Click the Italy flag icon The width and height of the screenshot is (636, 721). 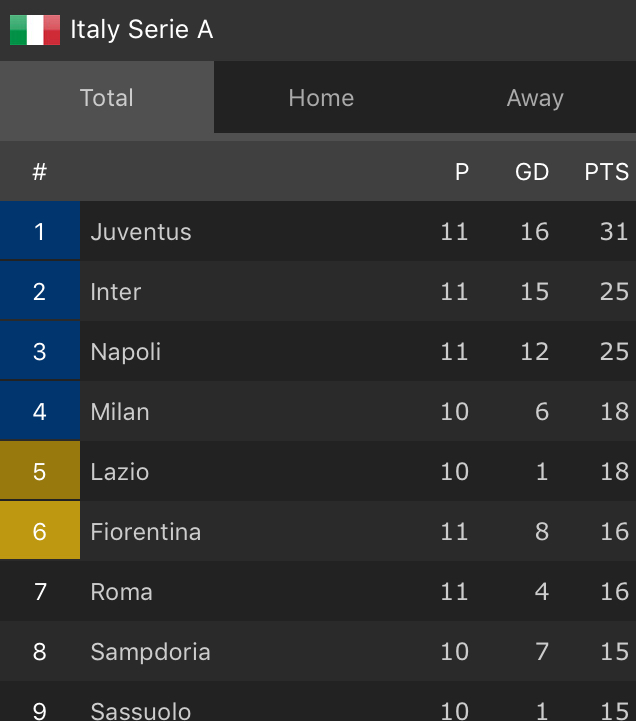tap(34, 30)
